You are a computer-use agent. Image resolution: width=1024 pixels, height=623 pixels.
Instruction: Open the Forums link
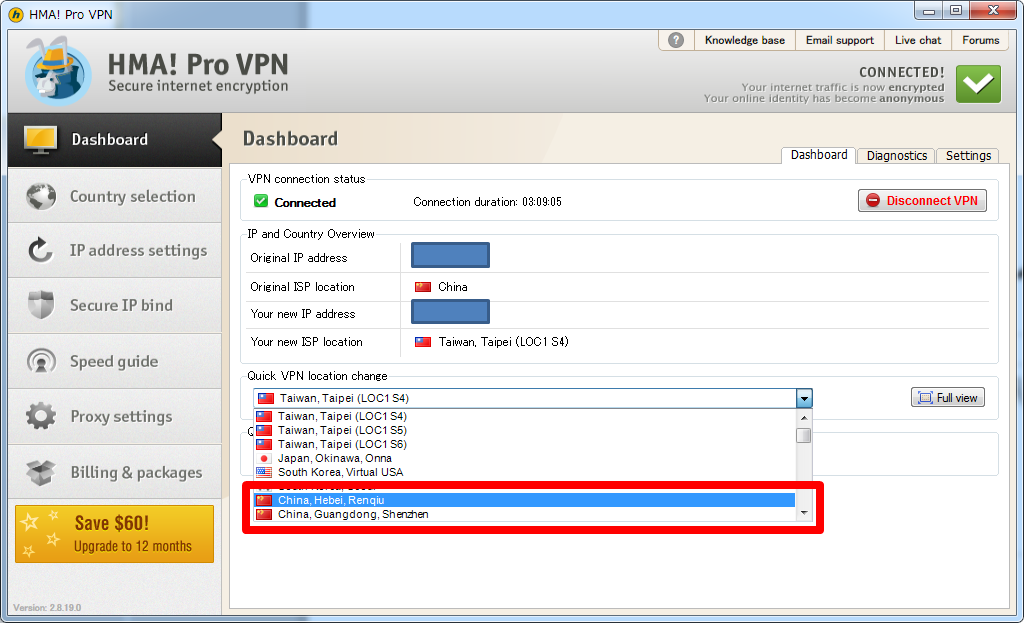point(980,40)
